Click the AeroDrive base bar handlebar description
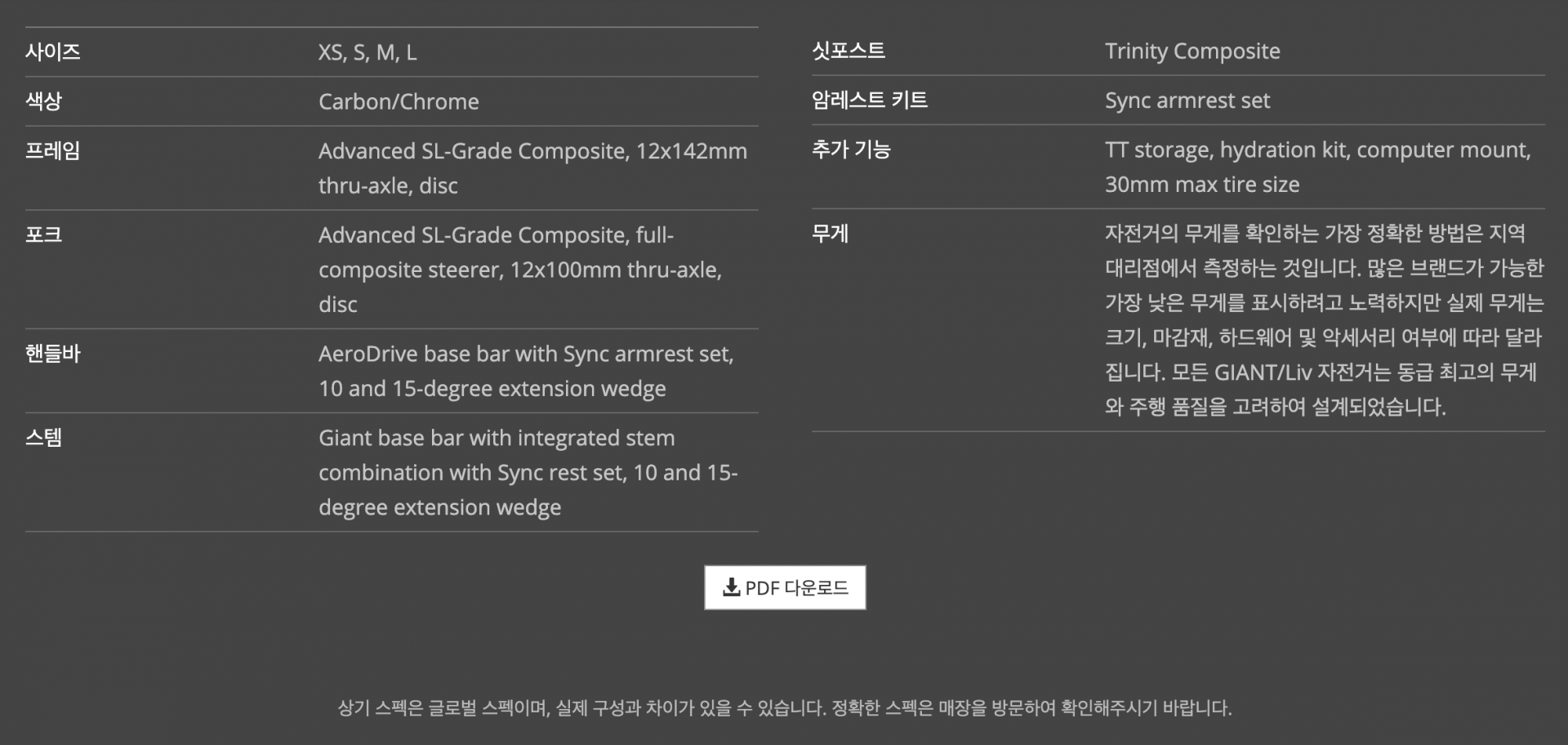The height and width of the screenshot is (745, 1568). click(526, 372)
